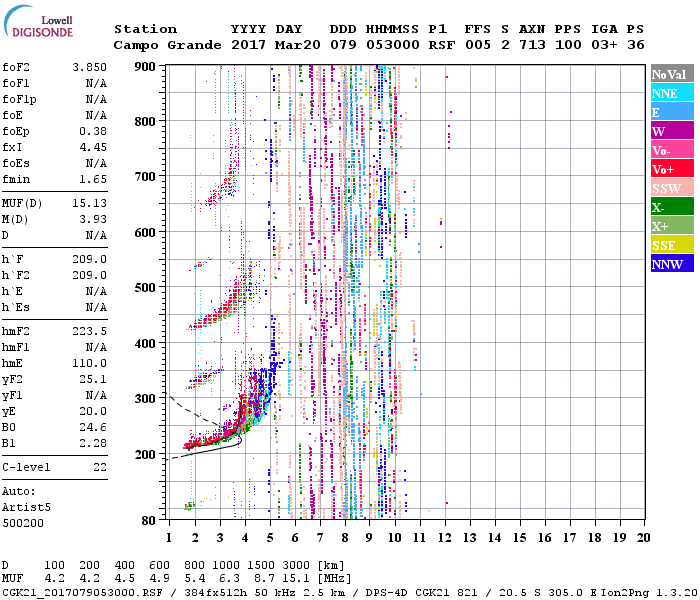Click the yF2 value 25.1
The height and width of the screenshot is (600, 700).
click(93, 379)
